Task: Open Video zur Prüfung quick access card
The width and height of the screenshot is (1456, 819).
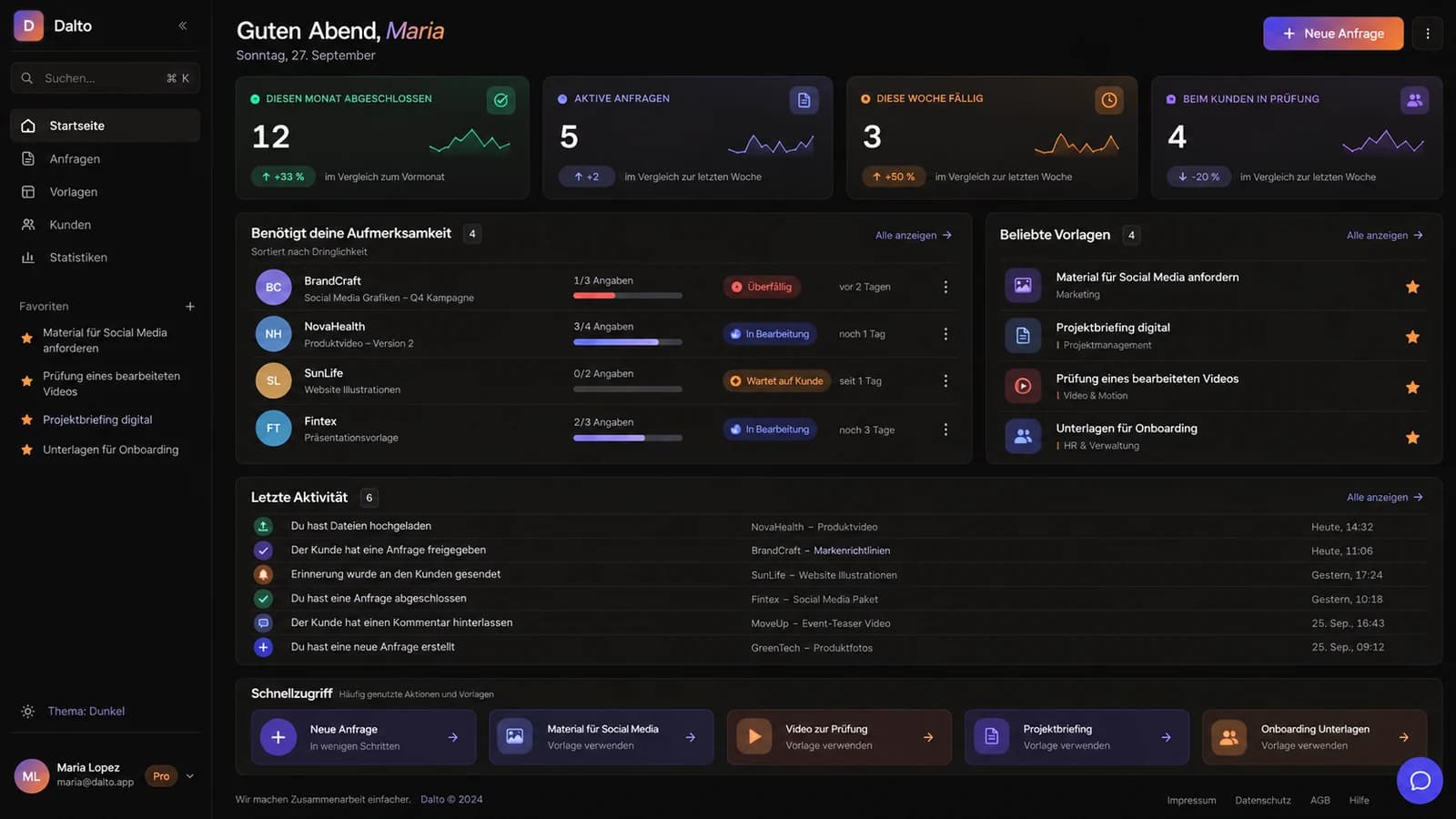Action: click(x=839, y=737)
